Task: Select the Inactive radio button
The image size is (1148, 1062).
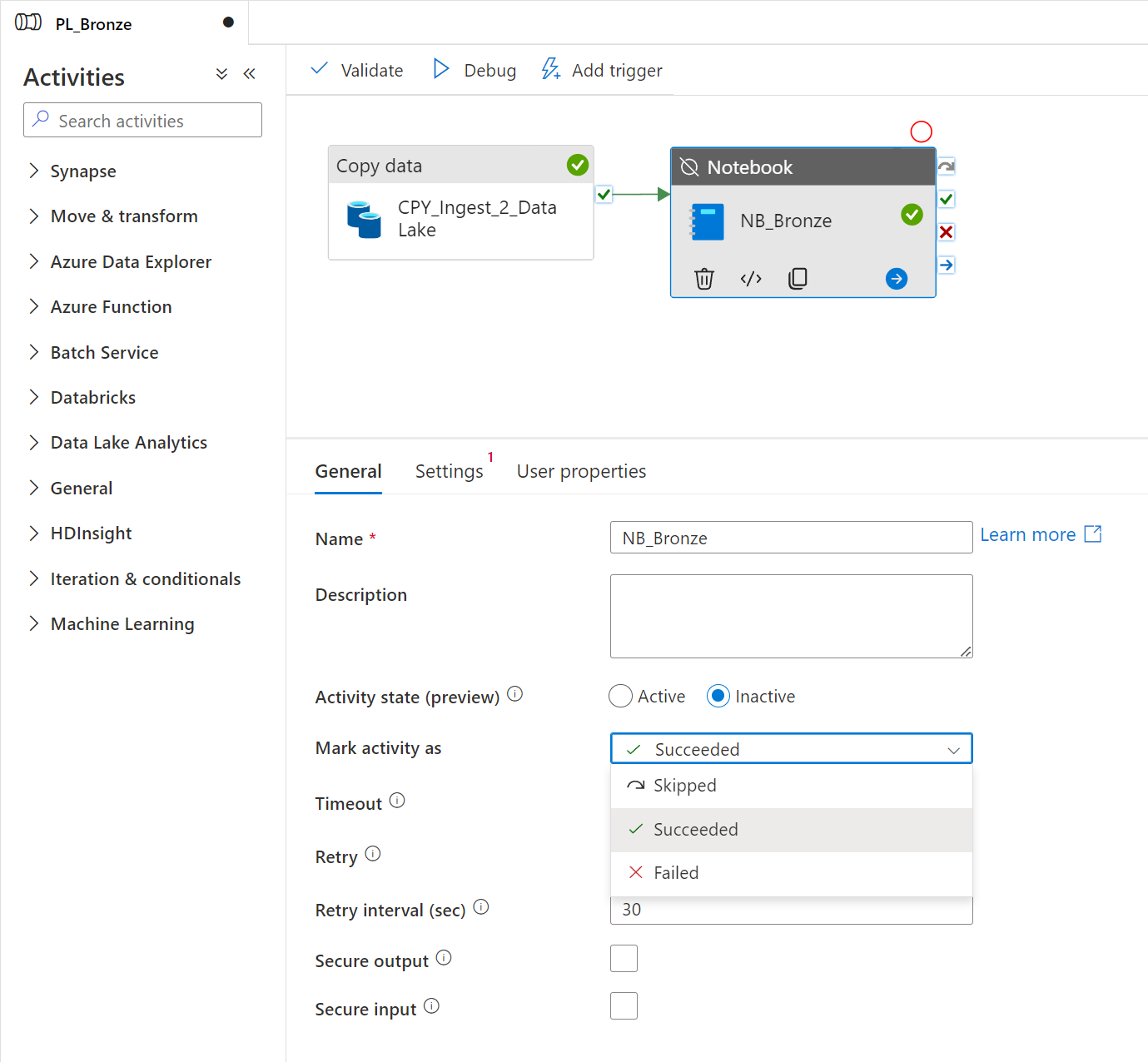Action: click(x=718, y=696)
